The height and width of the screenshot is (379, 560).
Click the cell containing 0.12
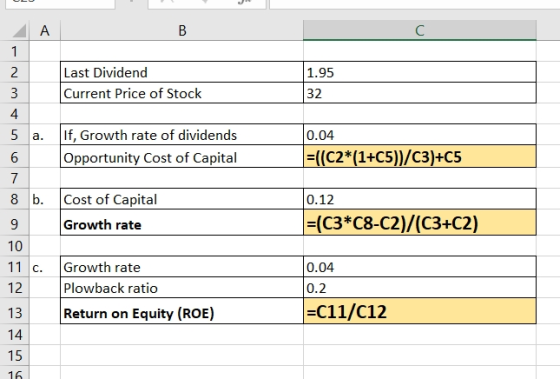pyautogui.click(x=420, y=199)
